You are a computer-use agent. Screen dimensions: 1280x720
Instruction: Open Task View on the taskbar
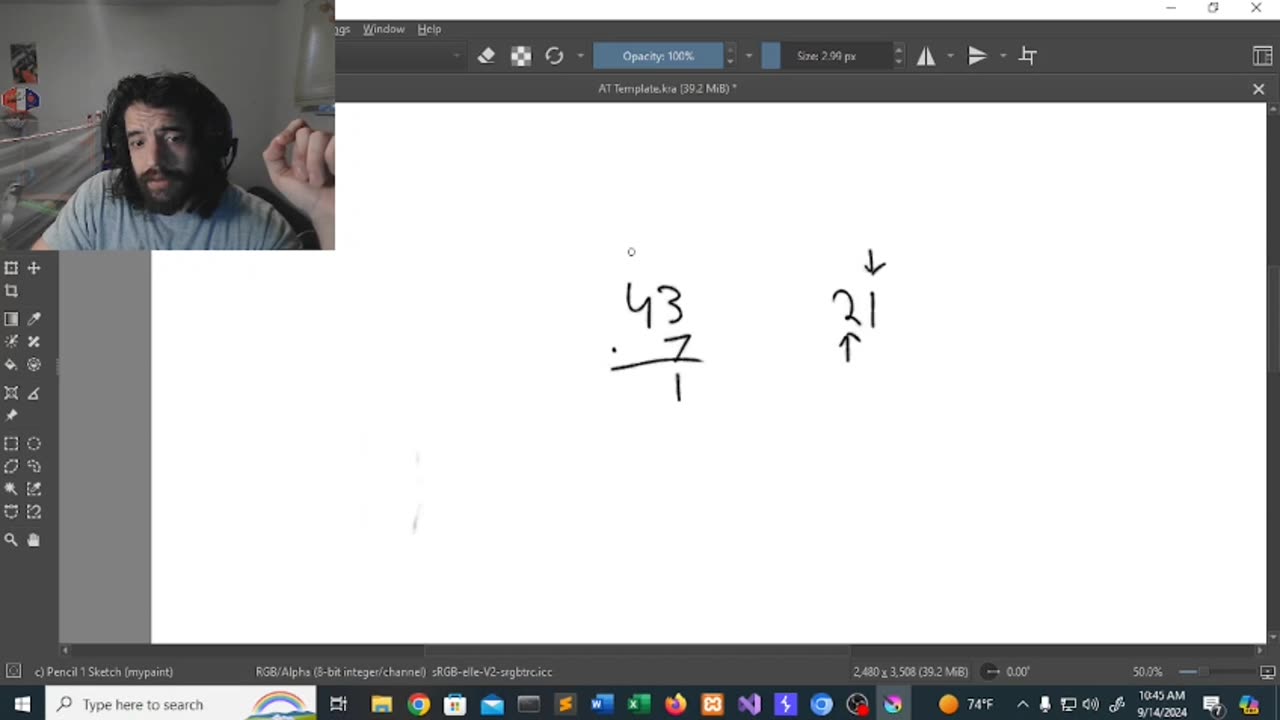pyautogui.click(x=339, y=704)
